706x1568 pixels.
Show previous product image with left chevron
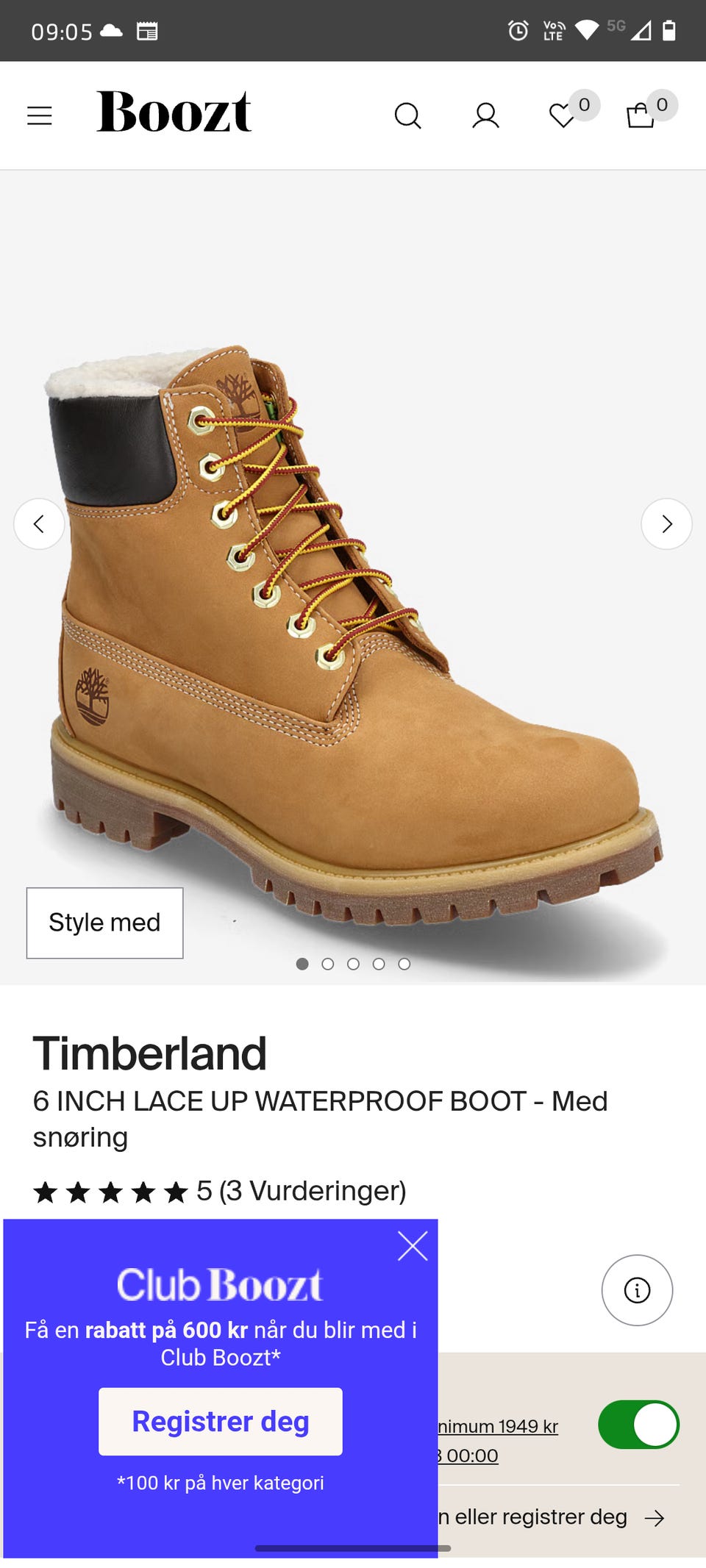pos(39,524)
